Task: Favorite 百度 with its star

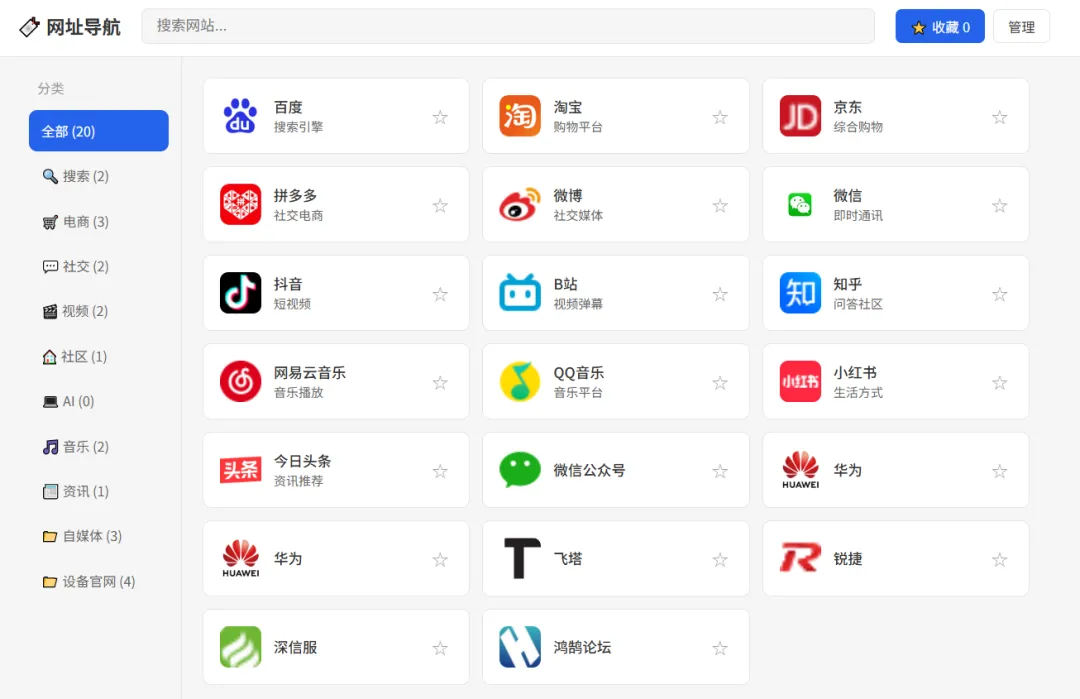Action: [440, 117]
